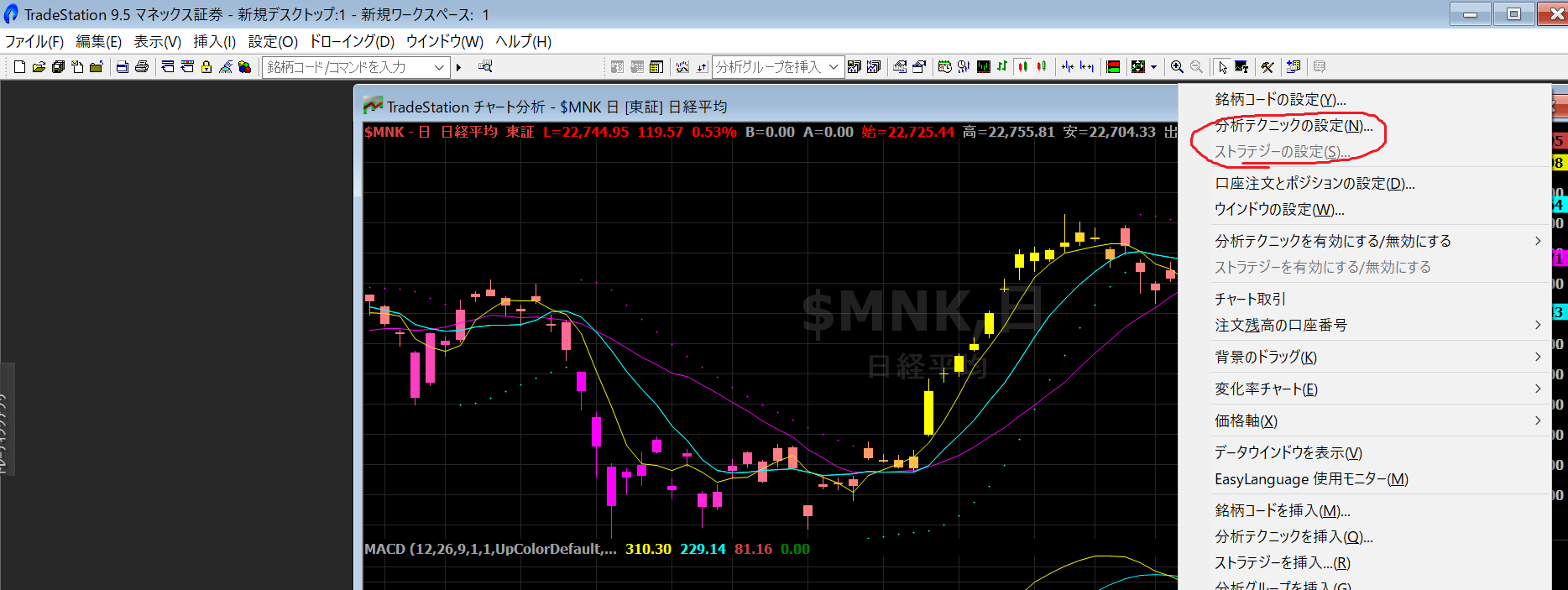Click the small play arrow beside symbol box
Image resolution: width=1568 pixels, height=590 pixels.
(458, 67)
